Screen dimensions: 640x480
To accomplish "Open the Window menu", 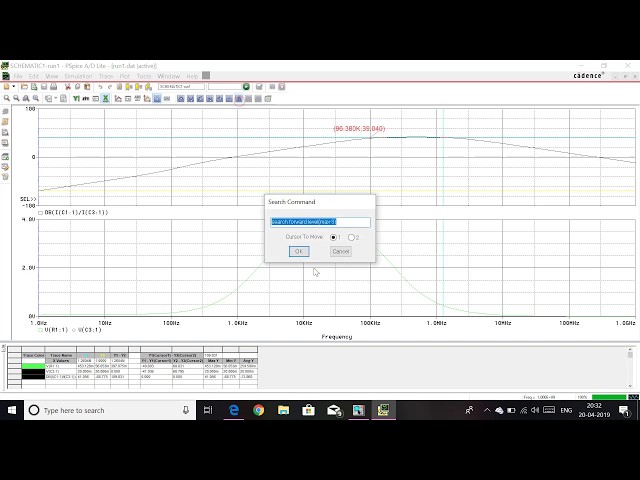I will point(169,76).
